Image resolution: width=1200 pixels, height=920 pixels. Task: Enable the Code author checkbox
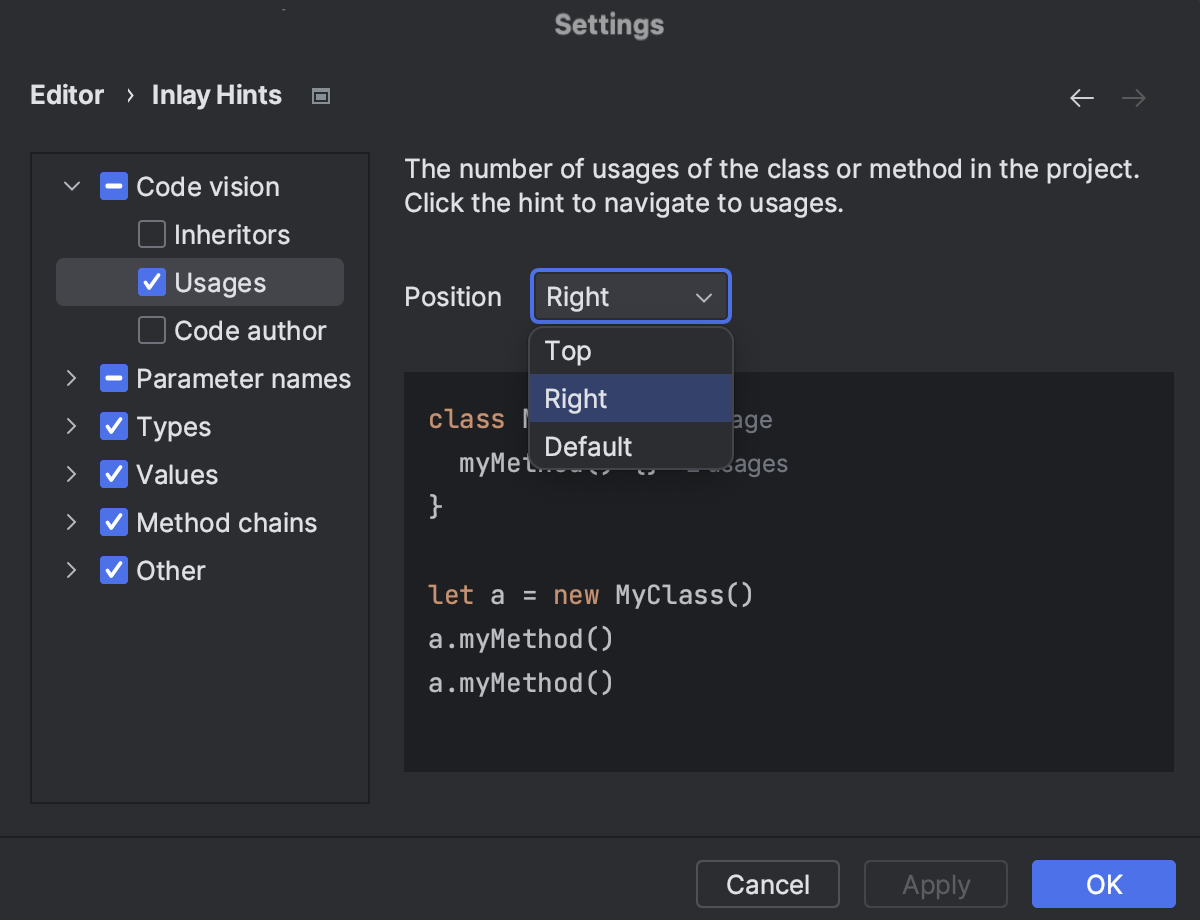click(151, 330)
